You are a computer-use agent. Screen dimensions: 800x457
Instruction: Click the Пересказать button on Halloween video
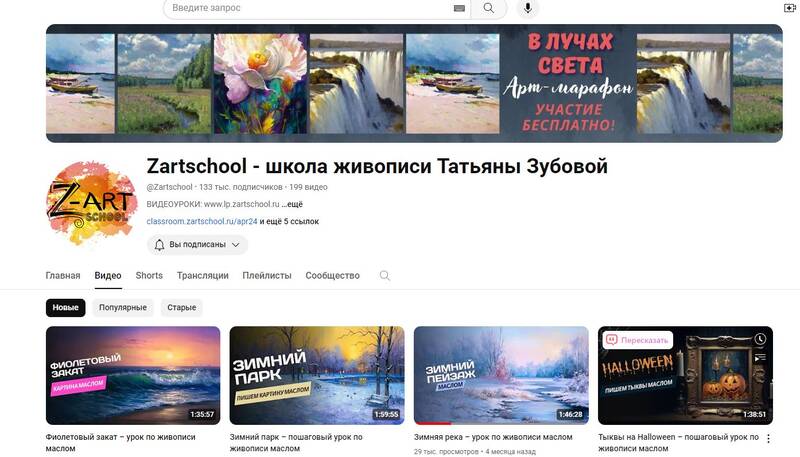(x=638, y=340)
